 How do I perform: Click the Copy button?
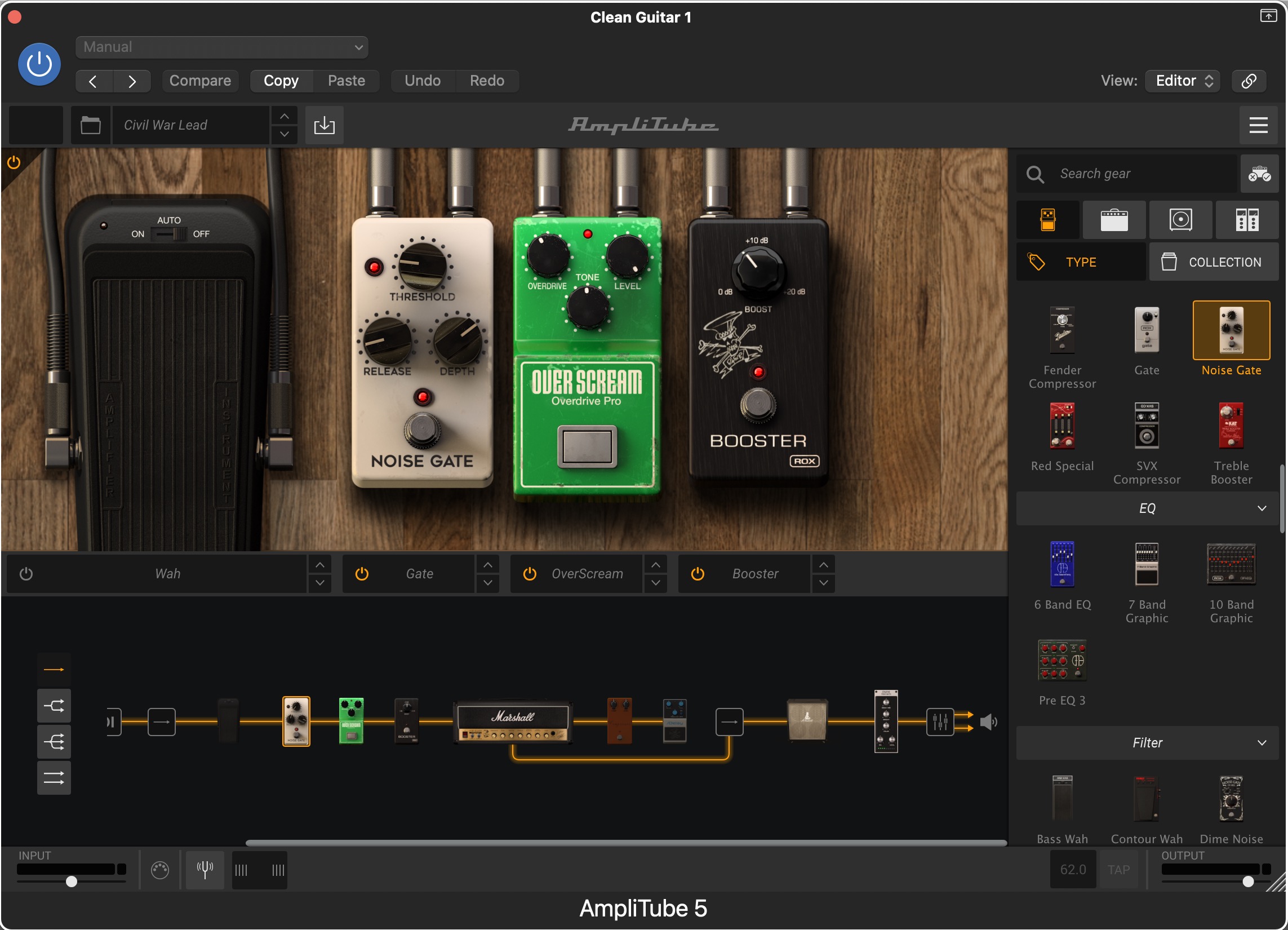pos(281,81)
